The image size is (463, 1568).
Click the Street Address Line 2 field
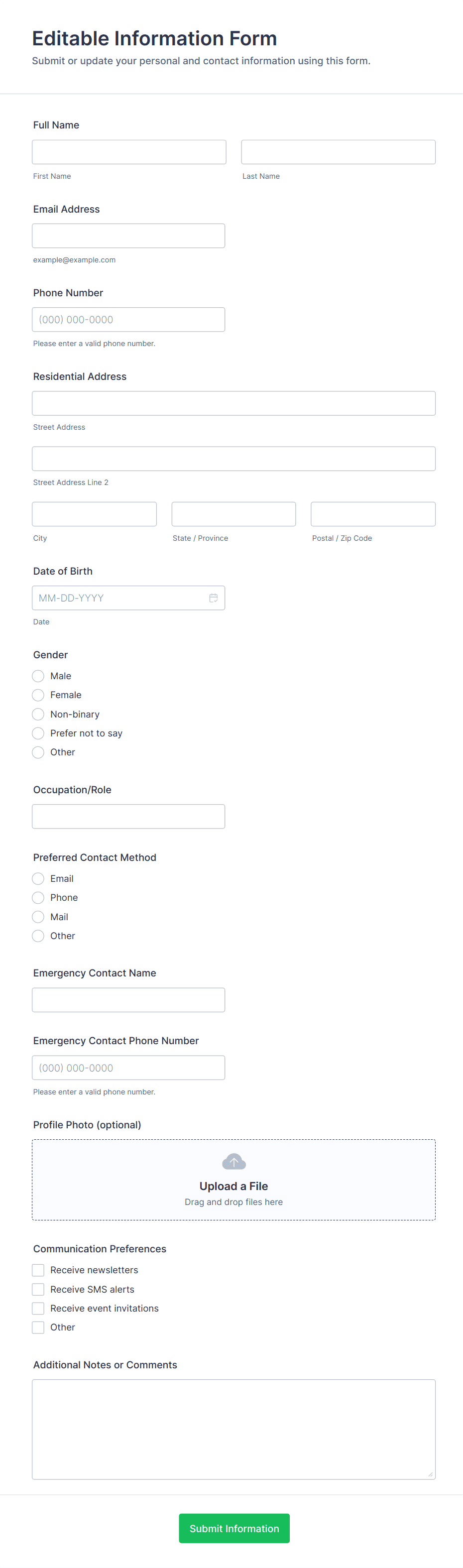(233, 458)
